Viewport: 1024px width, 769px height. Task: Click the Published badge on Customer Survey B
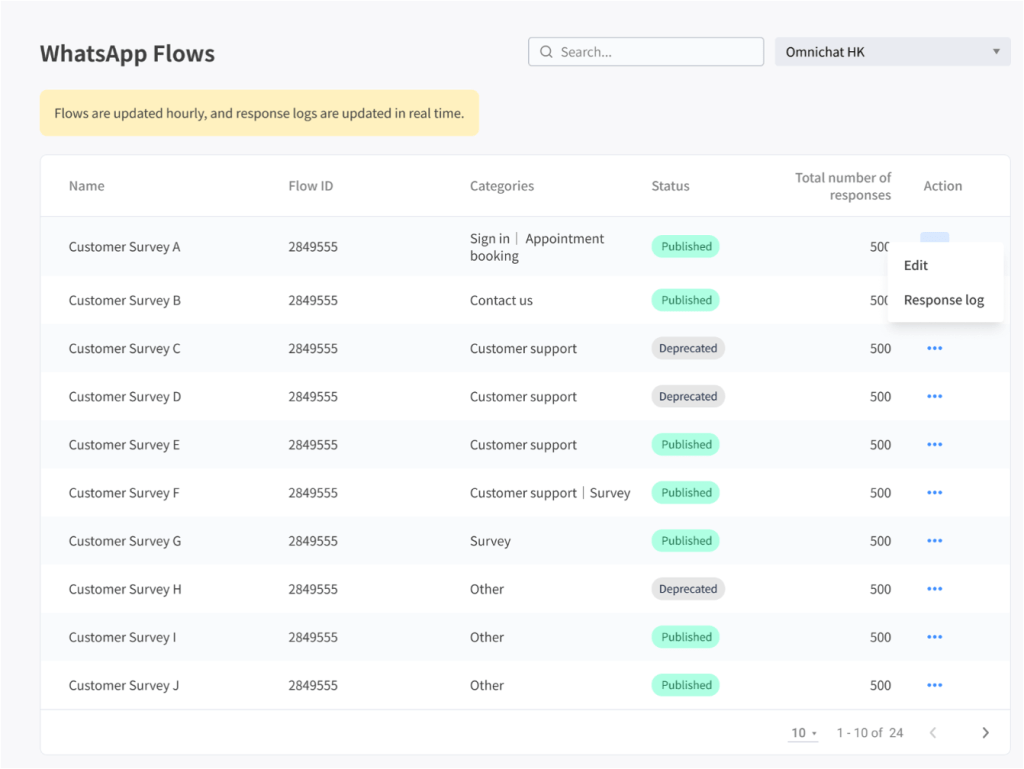(685, 299)
